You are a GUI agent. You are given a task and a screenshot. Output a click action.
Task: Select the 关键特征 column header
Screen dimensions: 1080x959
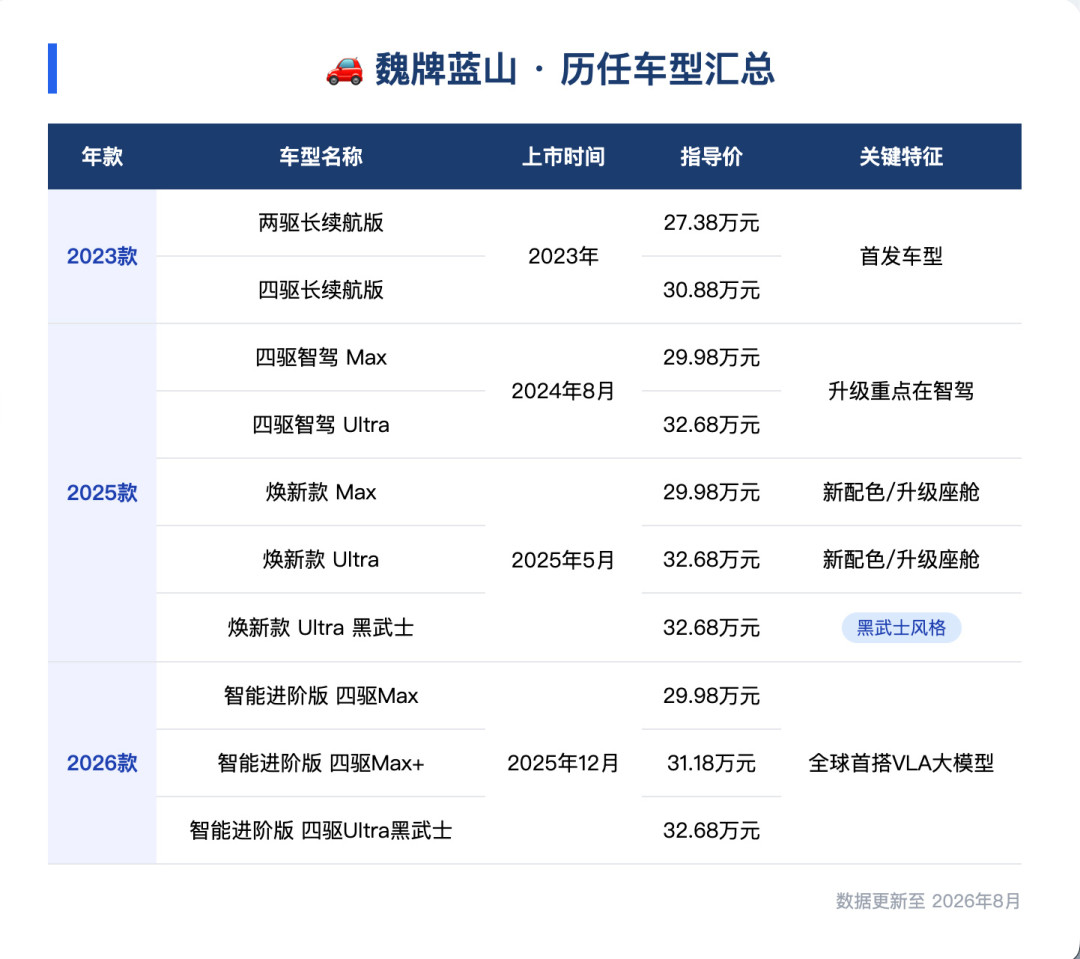click(x=901, y=156)
